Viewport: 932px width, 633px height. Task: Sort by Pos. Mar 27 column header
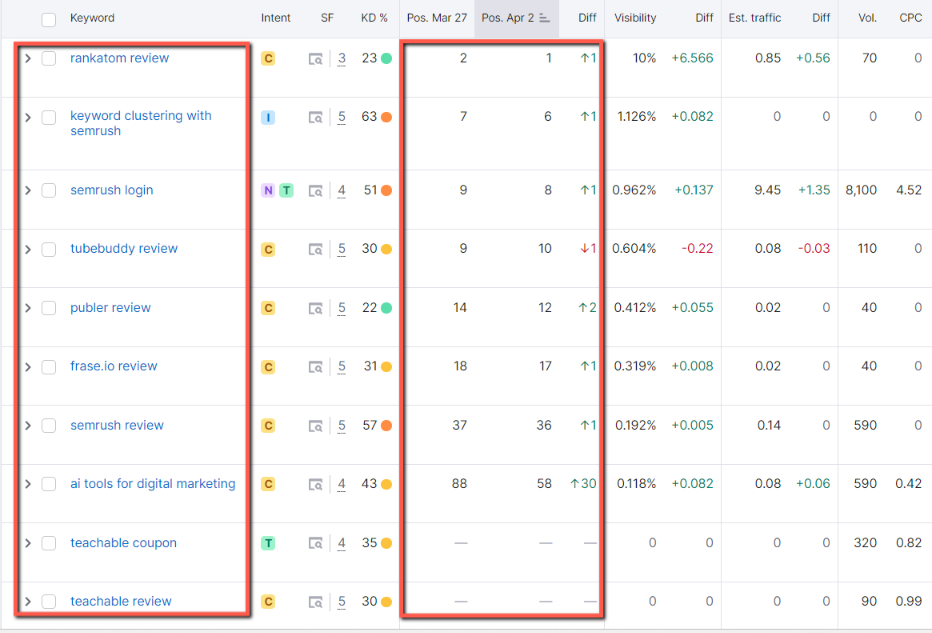tap(437, 18)
